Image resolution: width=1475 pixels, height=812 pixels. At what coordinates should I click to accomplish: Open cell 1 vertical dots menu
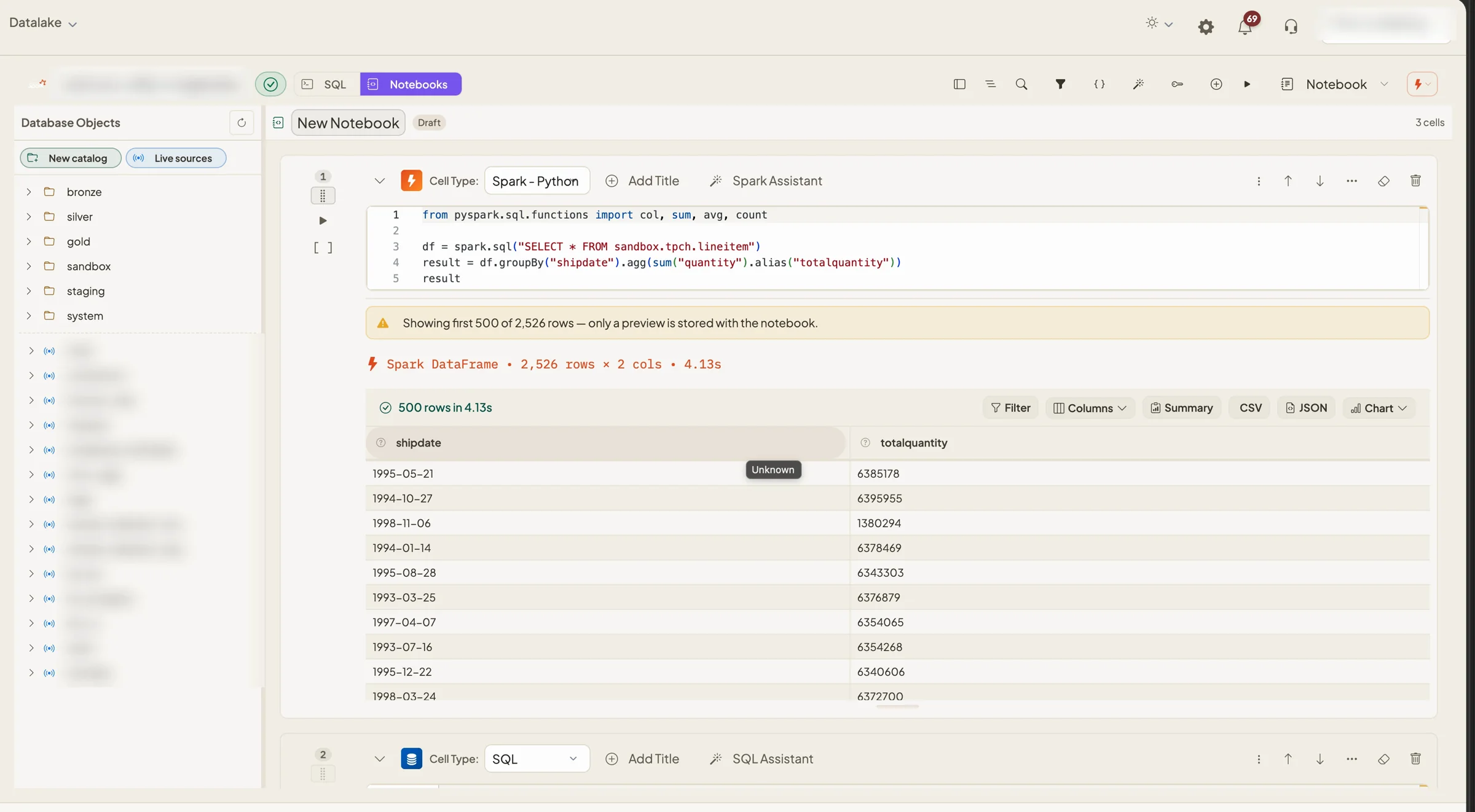[1259, 181]
